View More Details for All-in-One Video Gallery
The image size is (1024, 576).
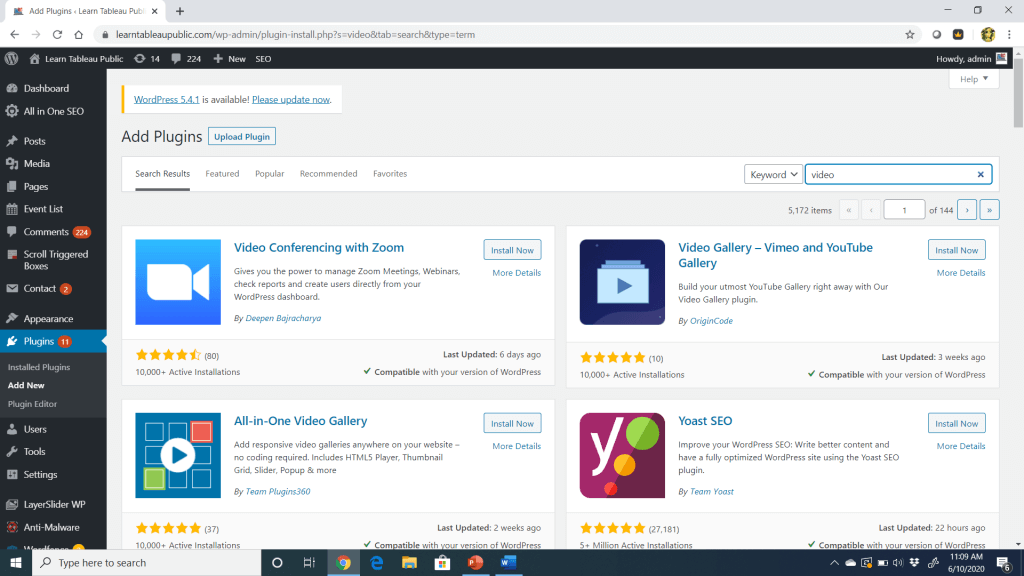coord(517,446)
